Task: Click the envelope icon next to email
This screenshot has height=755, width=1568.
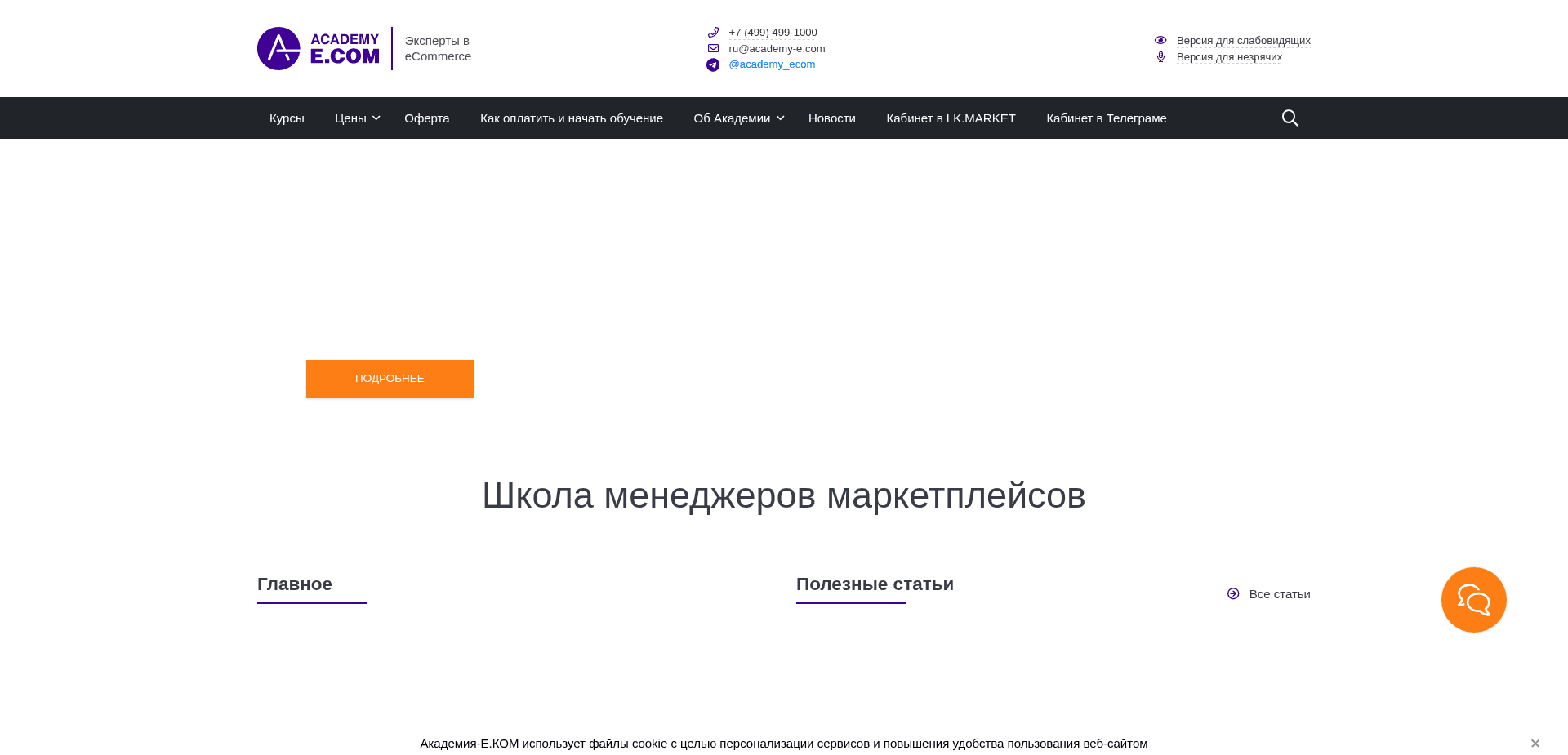Action: (x=712, y=48)
